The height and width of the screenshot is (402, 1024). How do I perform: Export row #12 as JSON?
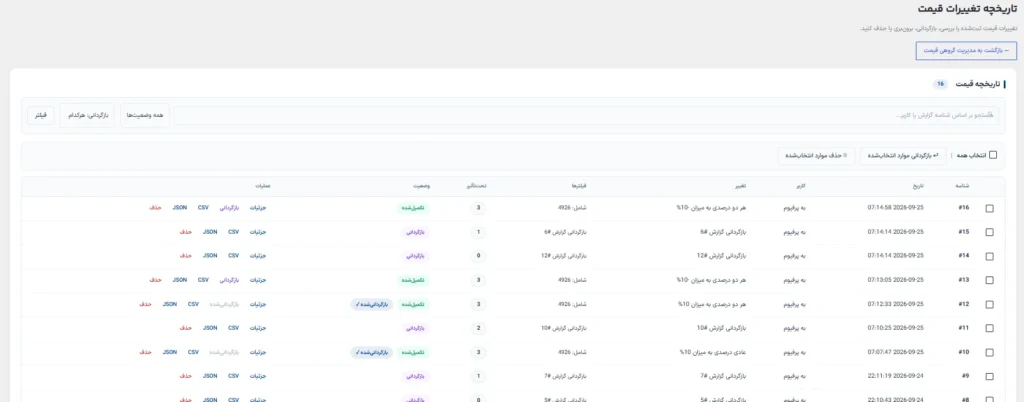point(170,304)
